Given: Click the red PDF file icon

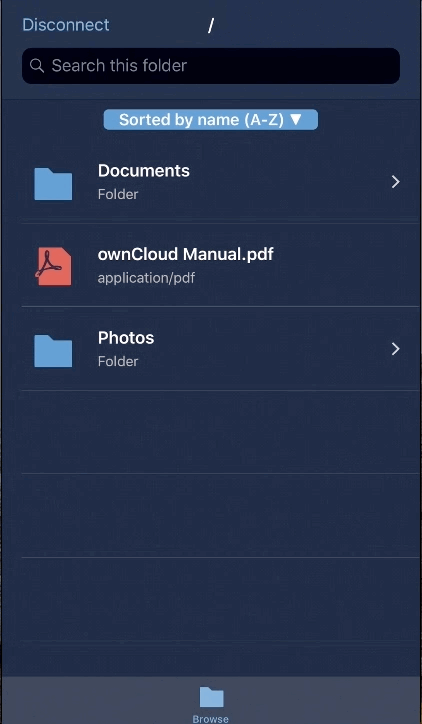Looking at the screenshot, I should coord(54,266).
